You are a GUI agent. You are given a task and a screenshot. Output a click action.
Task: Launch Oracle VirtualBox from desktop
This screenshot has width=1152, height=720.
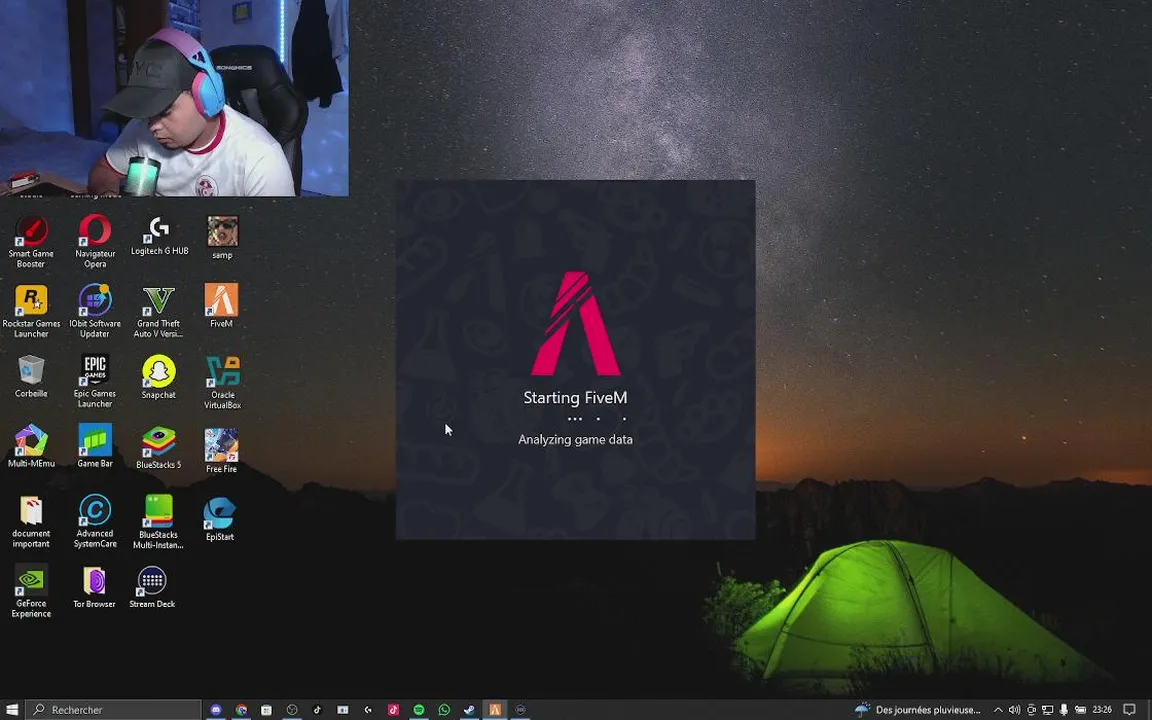[223, 383]
